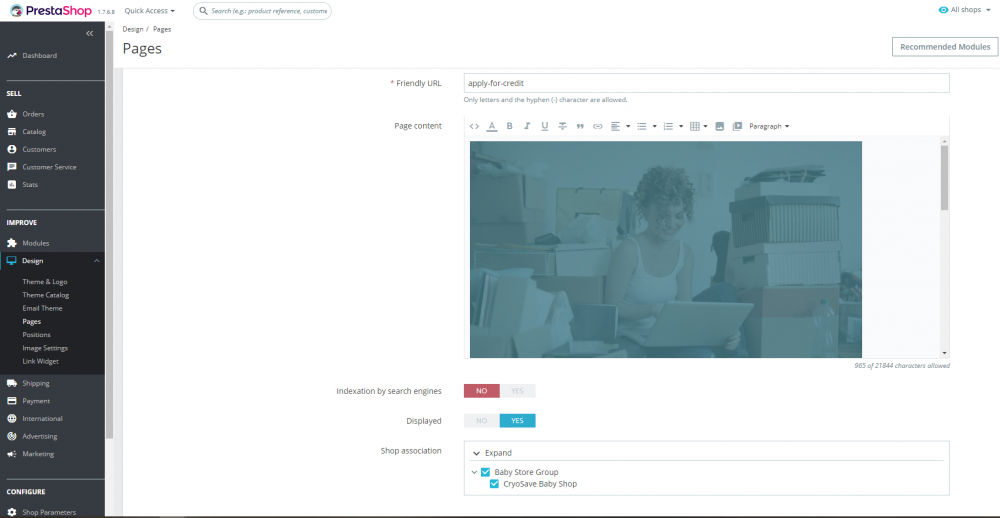
Task: Open Email Theme submenu item
Action: click(x=43, y=309)
